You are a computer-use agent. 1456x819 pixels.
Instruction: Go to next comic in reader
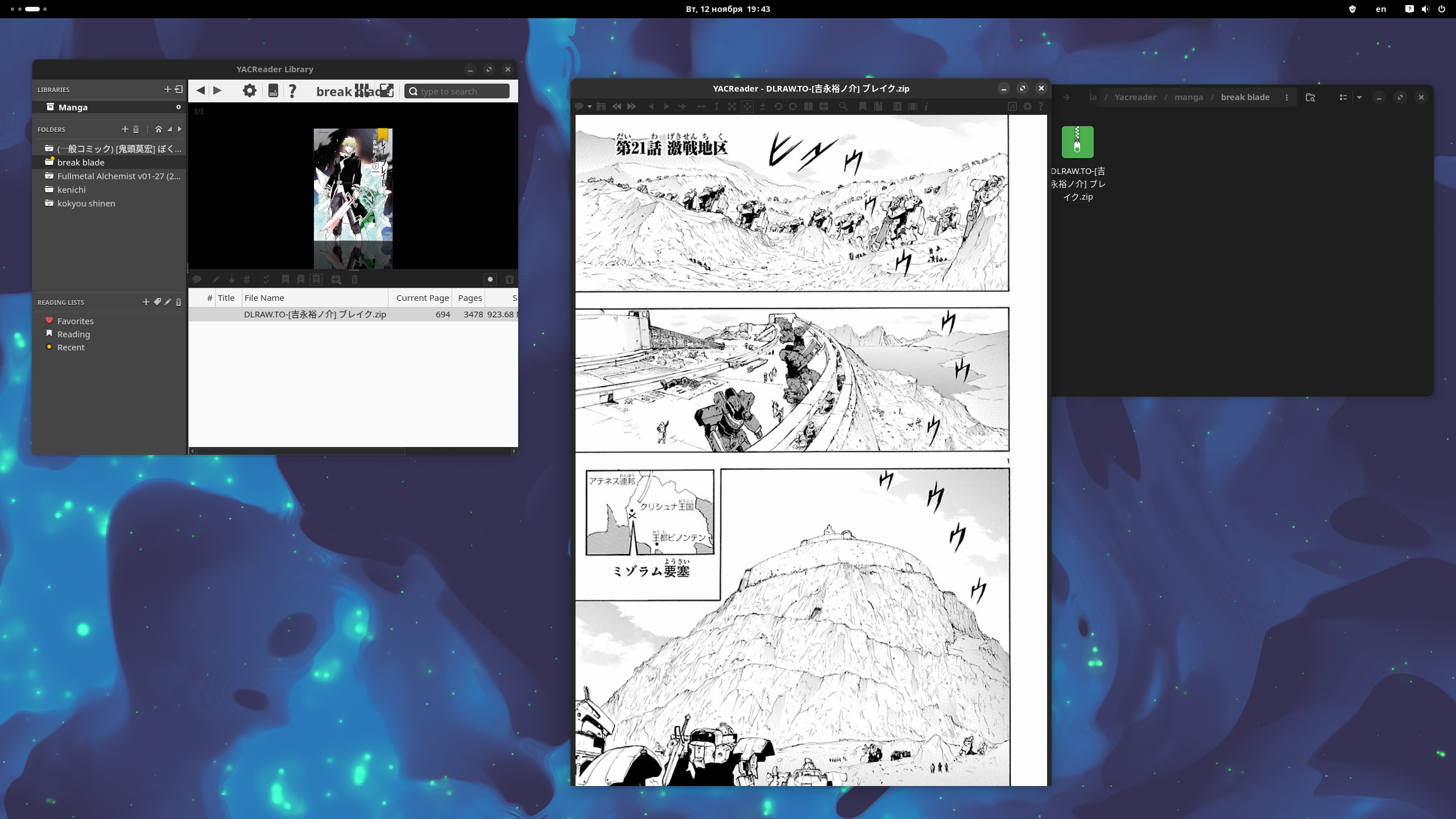631,106
